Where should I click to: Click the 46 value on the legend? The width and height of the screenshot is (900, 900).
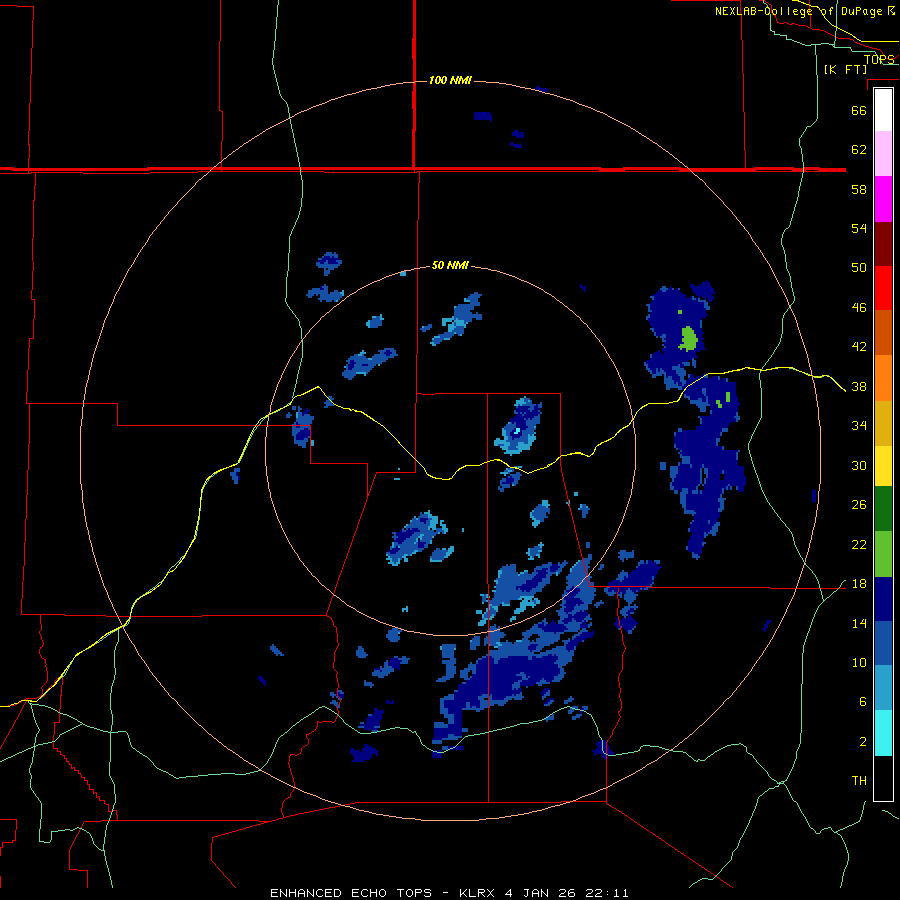[859, 308]
